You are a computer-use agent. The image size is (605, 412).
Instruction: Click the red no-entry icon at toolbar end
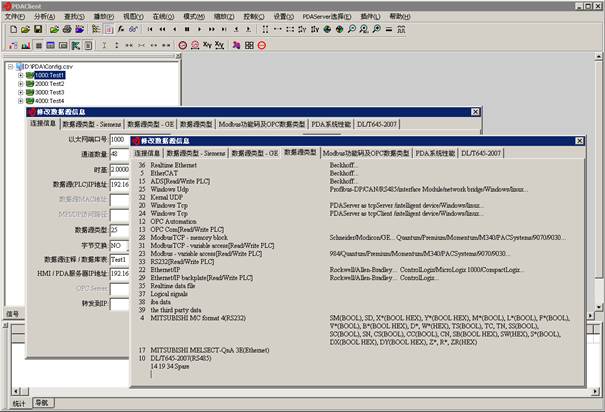(x=261, y=45)
